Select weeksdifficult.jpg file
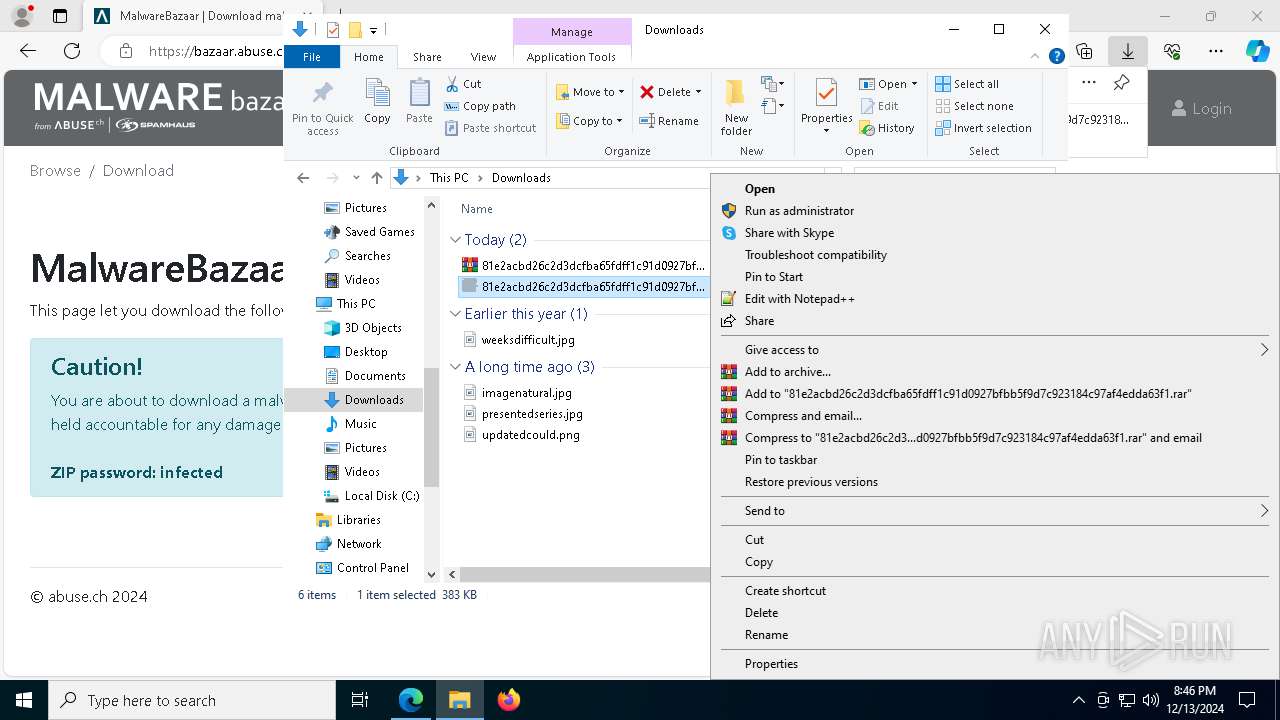This screenshot has height=720, width=1280. coord(528,340)
